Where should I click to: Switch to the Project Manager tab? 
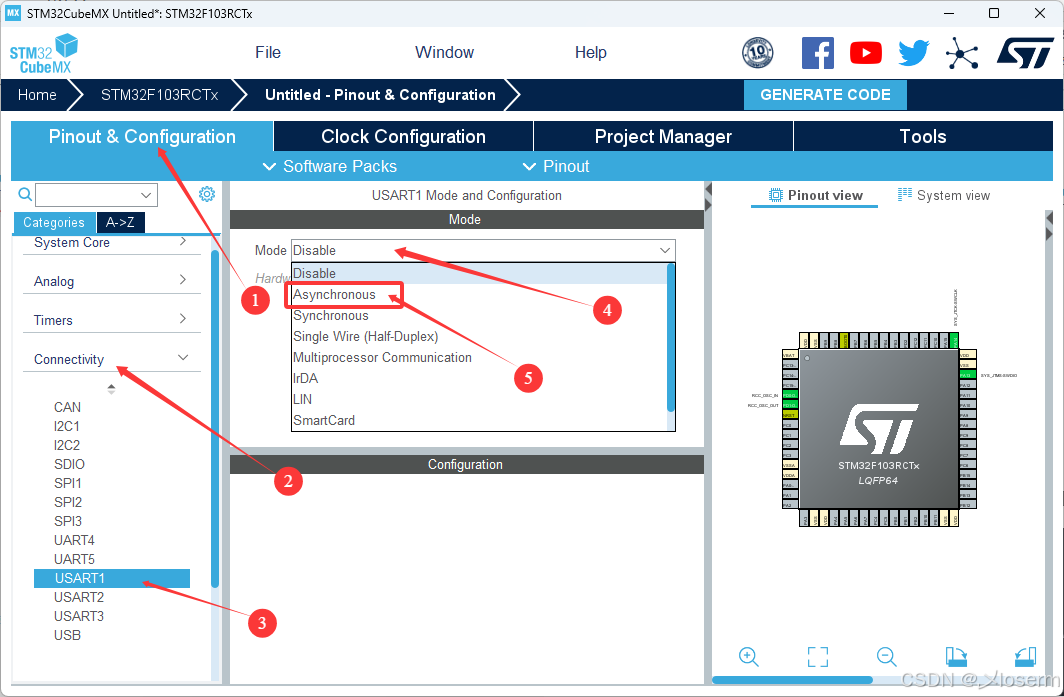(663, 136)
